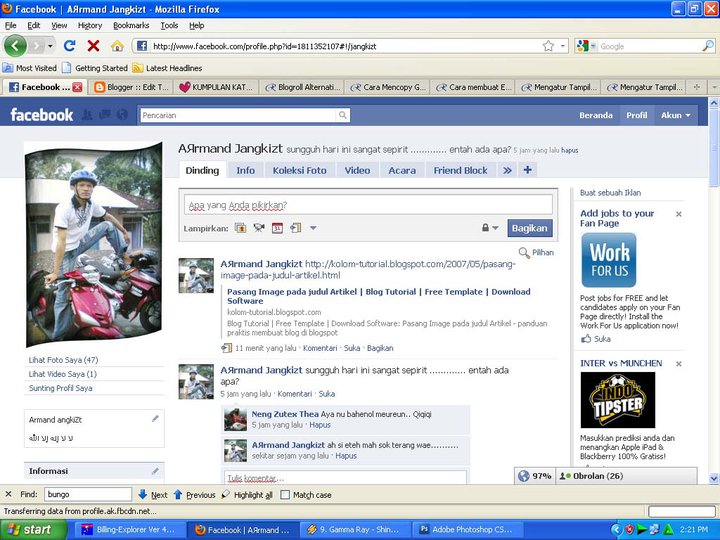Edit the Armand angkiZt box with pencil
This screenshot has height=540, width=720.
pos(155,418)
